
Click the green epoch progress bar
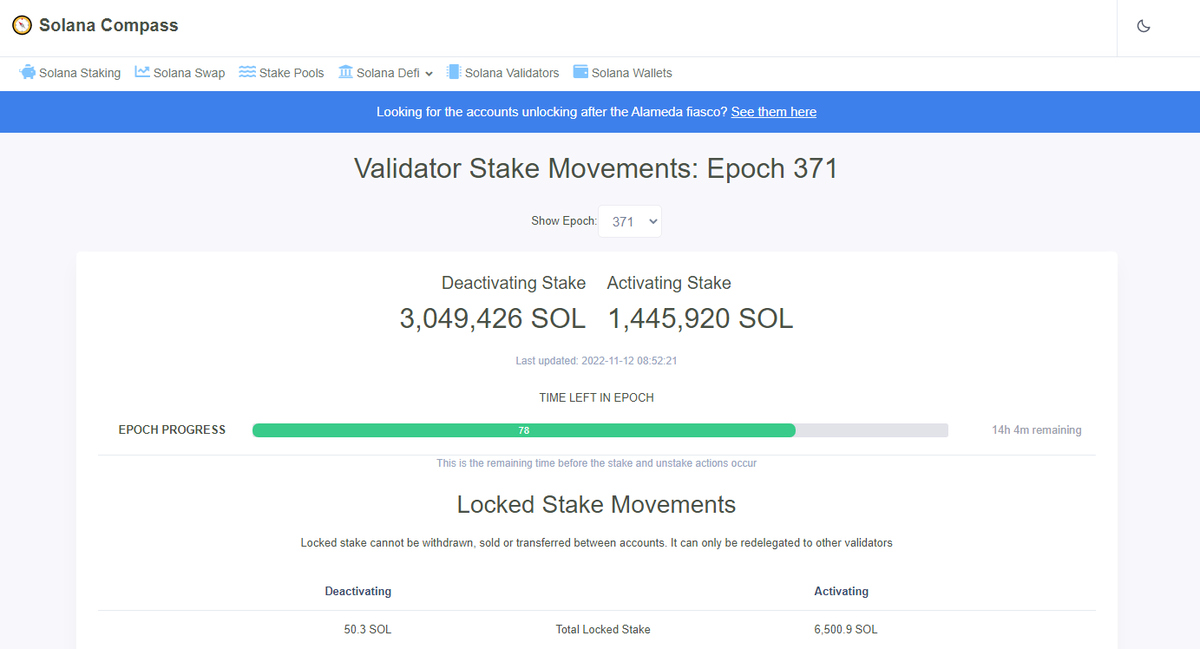click(524, 430)
